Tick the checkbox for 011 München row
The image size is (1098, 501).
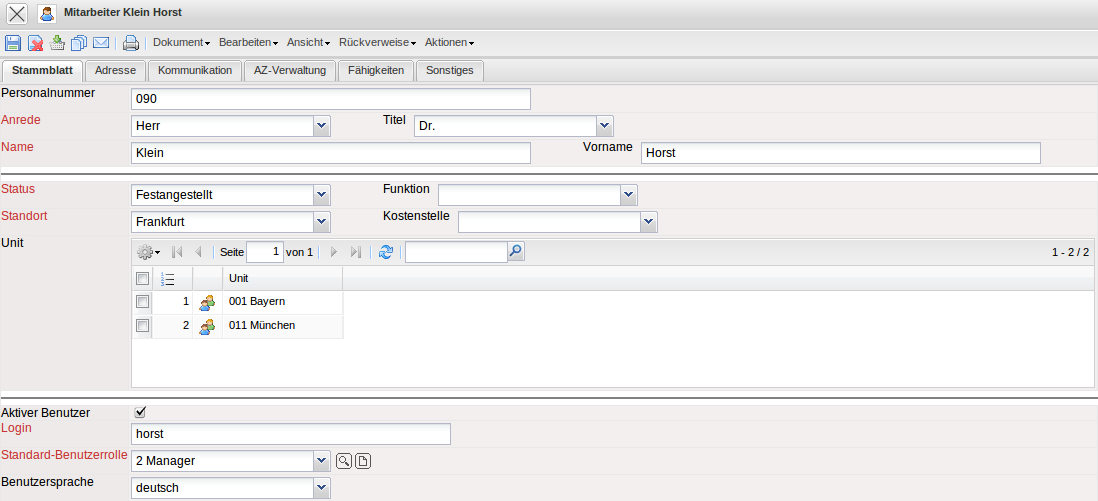pos(142,325)
